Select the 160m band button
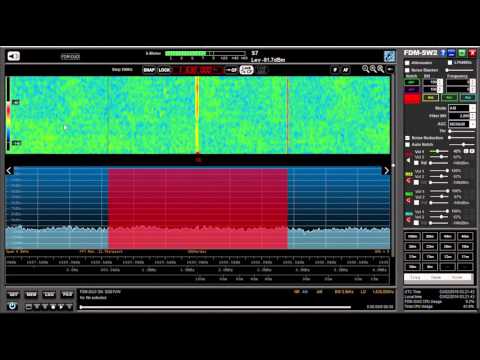This screenshot has width=480, height=360. pyautogui.click(x=413, y=236)
